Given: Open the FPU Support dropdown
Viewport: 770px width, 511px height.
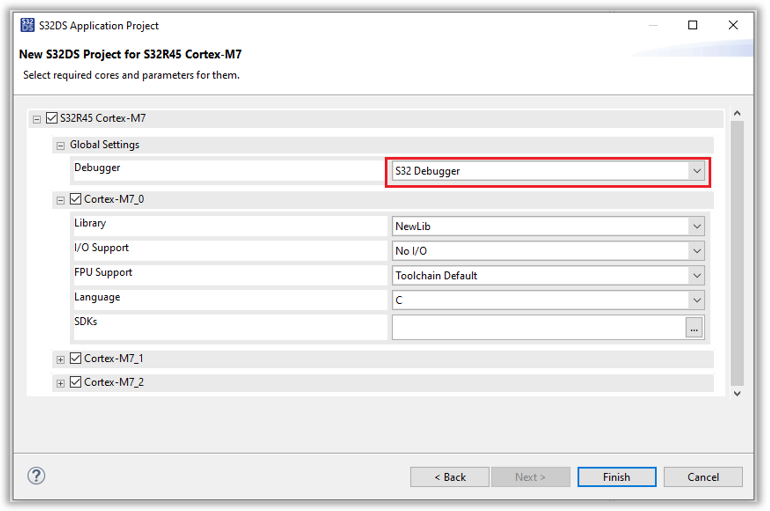Looking at the screenshot, I should 548,275.
